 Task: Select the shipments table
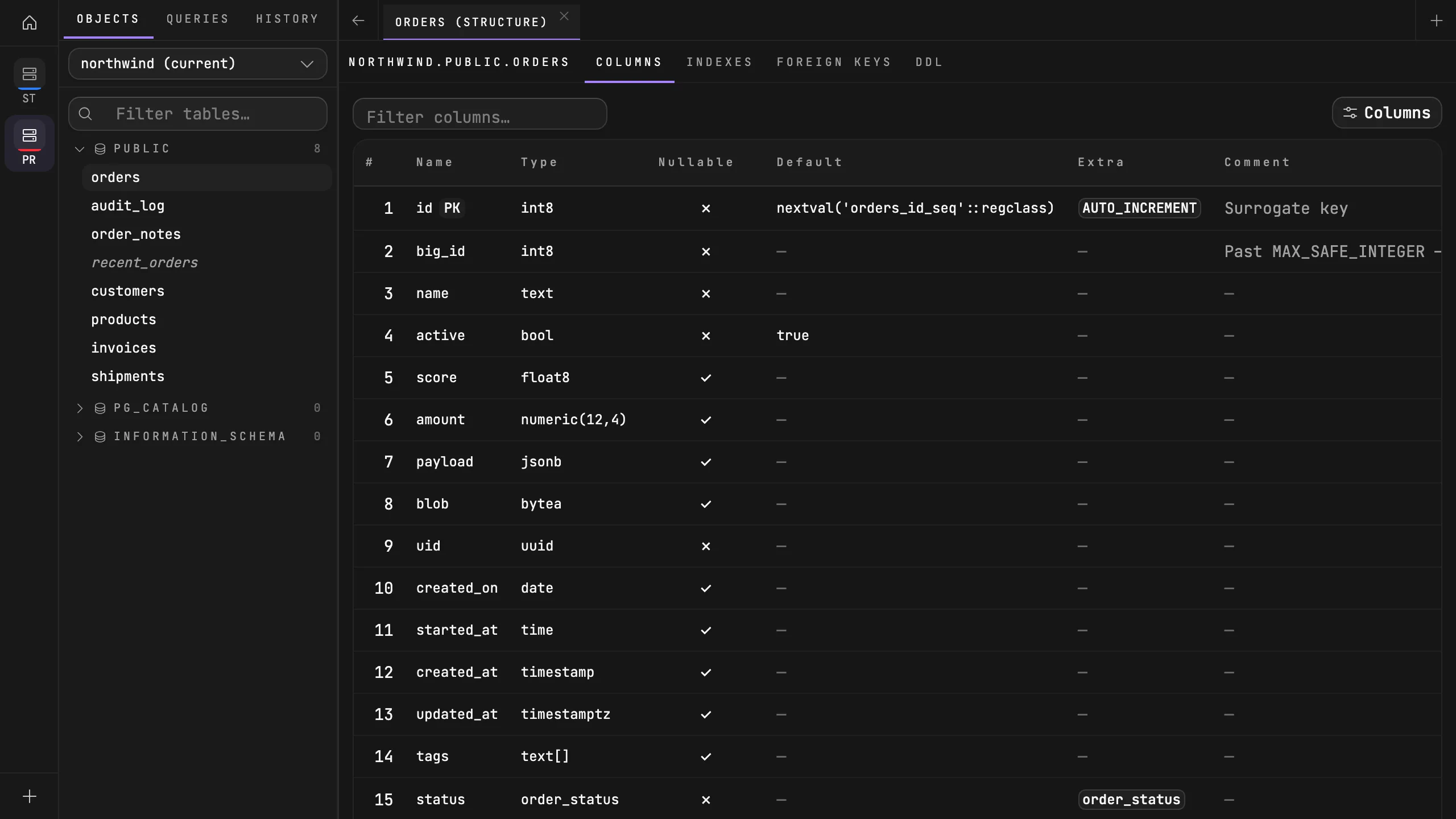click(x=206, y=377)
